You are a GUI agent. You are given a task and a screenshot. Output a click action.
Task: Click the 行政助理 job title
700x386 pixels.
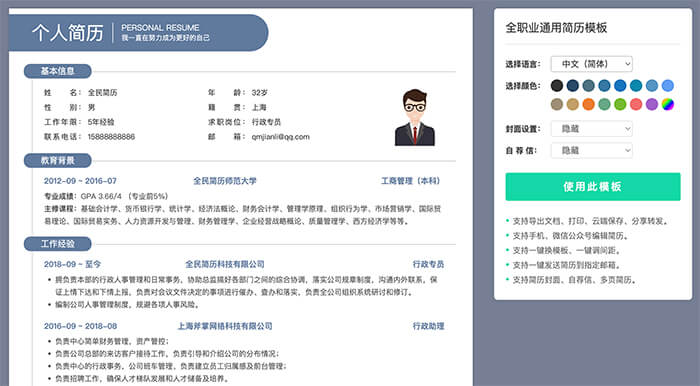428,326
